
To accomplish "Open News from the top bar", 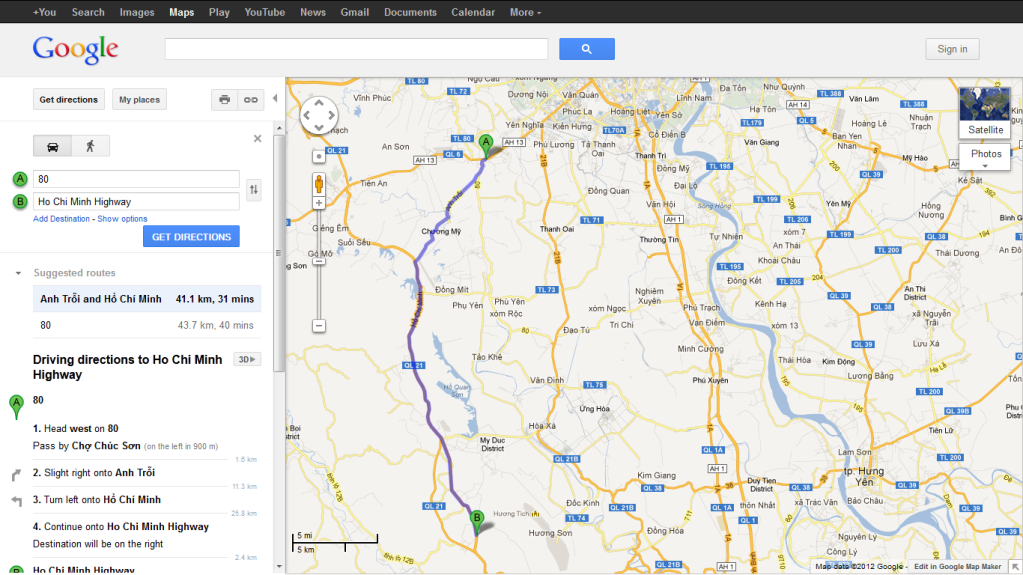I will (x=313, y=12).
